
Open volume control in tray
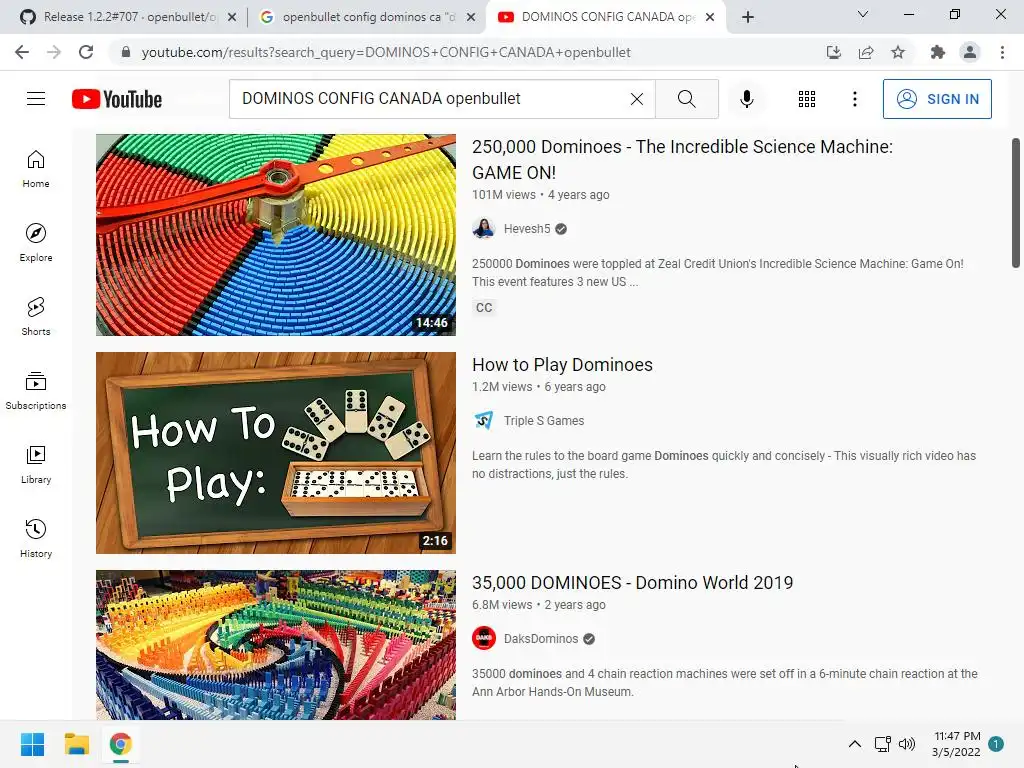click(x=906, y=744)
